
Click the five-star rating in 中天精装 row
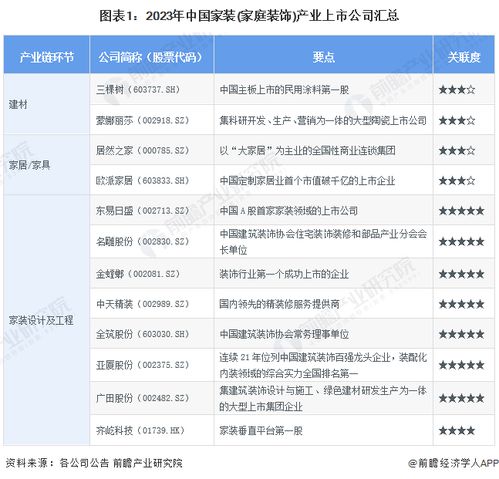coord(461,304)
